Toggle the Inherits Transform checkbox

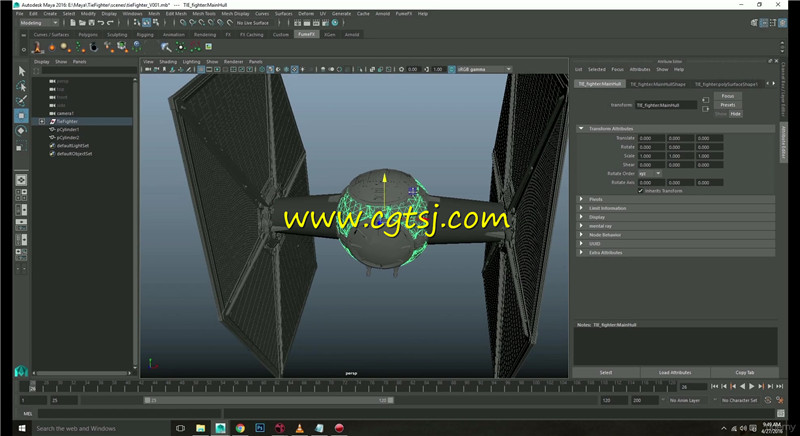(x=640, y=191)
